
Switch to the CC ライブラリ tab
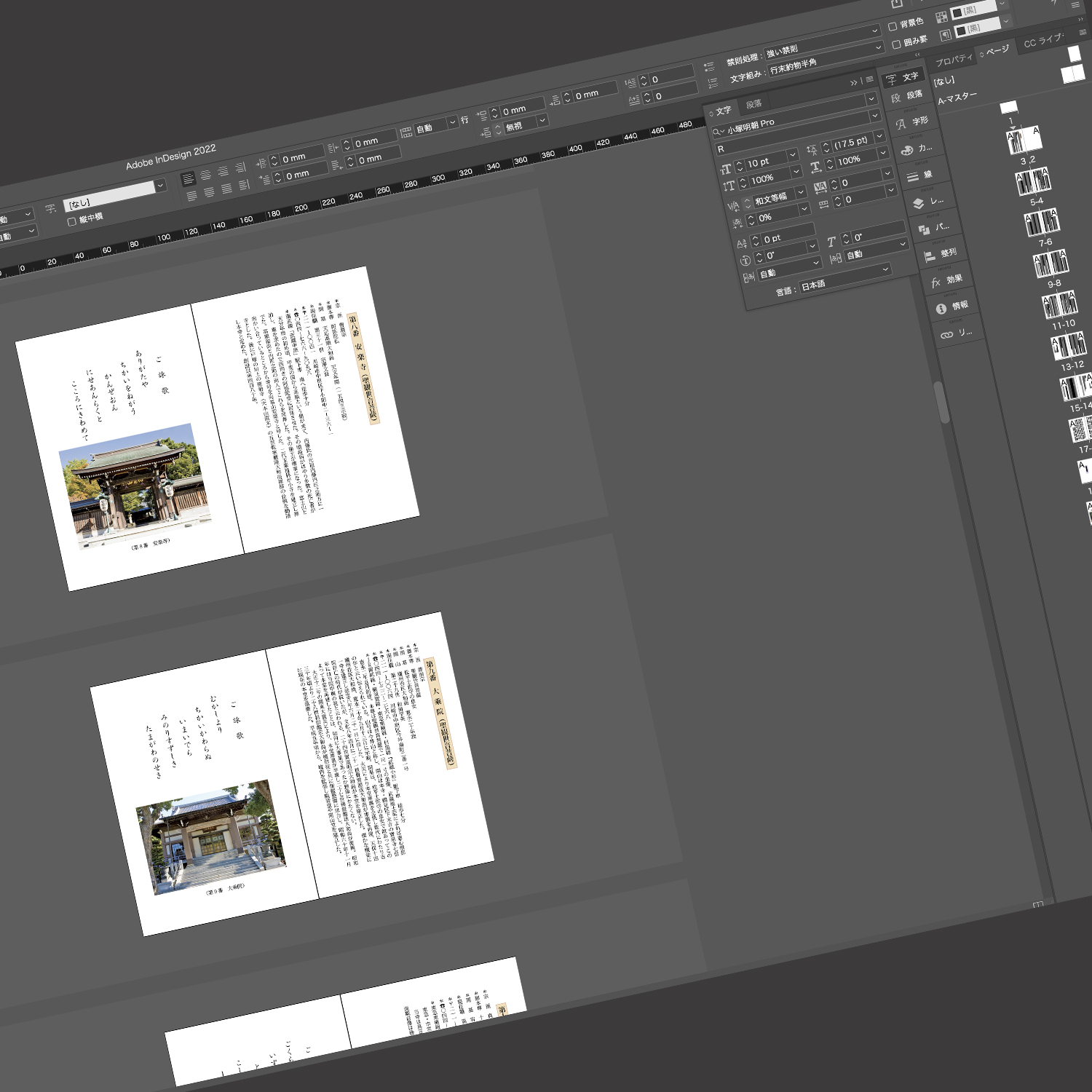(x=1043, y=41)
